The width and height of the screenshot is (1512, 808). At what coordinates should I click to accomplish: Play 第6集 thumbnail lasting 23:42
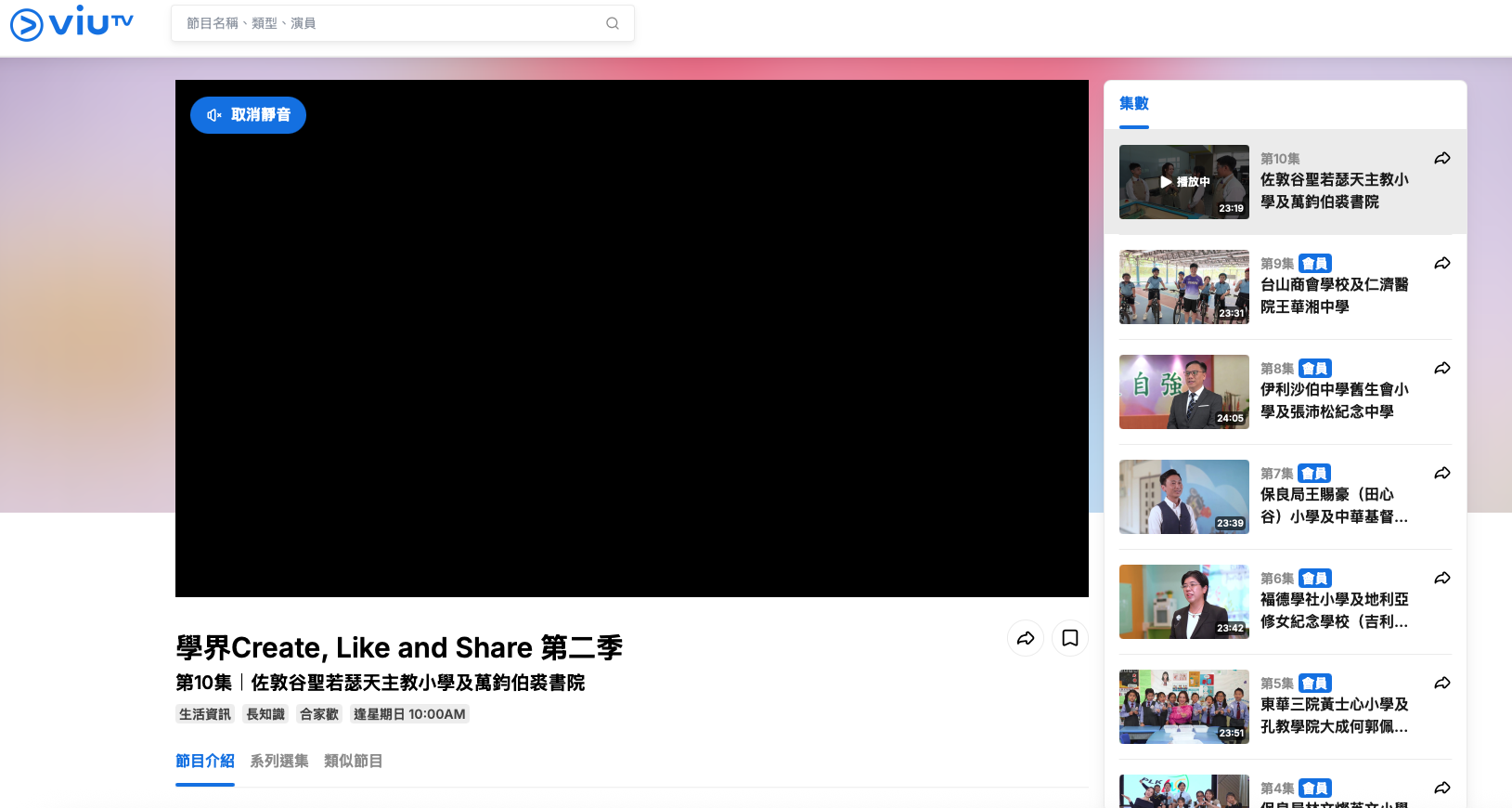pyautogui.click(x=1184, y=602)
